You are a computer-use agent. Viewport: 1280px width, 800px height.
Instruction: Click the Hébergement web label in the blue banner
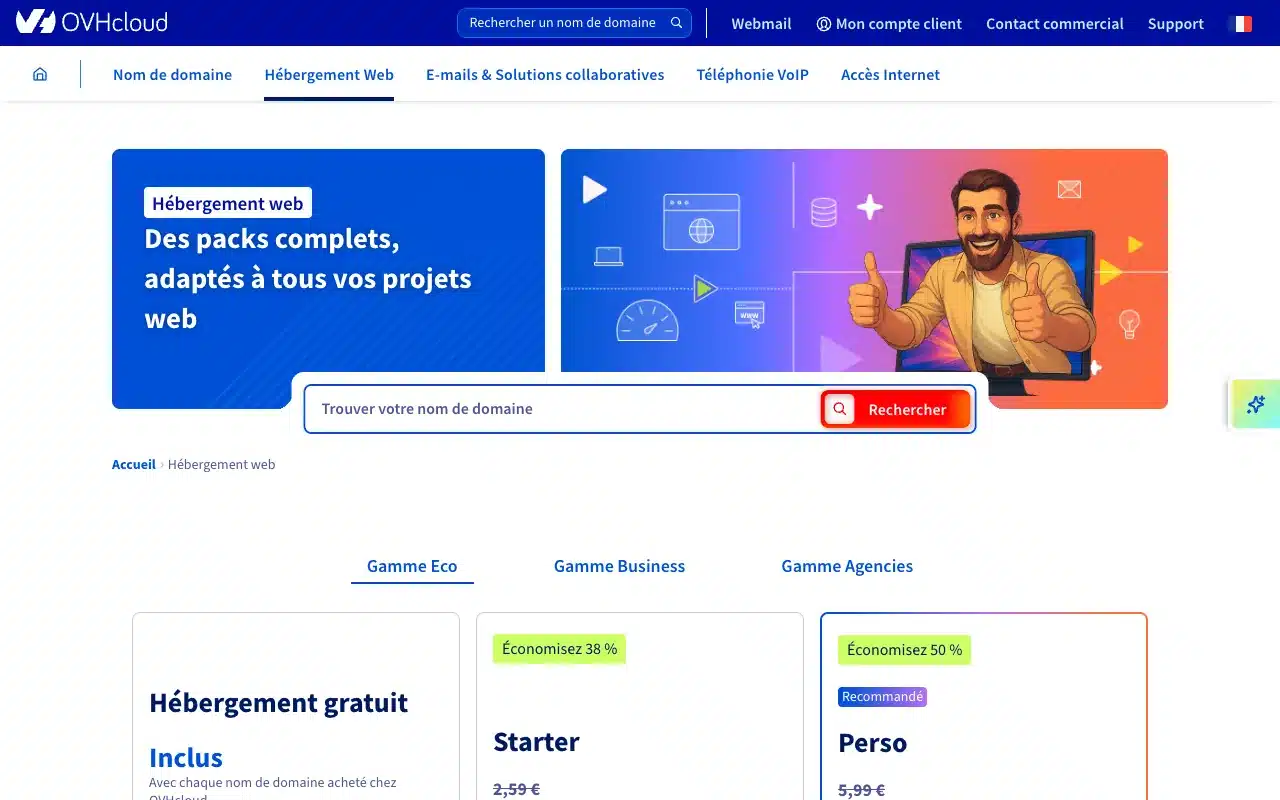[x=228, y=203]
